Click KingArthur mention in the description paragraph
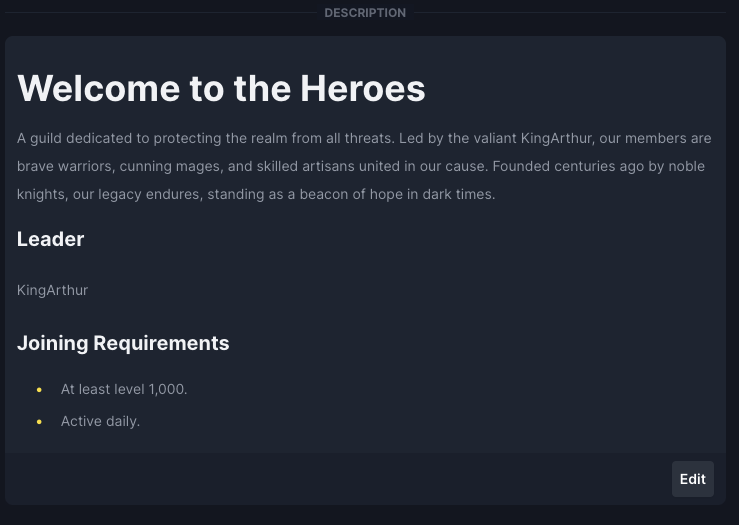The image size is (739, 525). [556, 138]
